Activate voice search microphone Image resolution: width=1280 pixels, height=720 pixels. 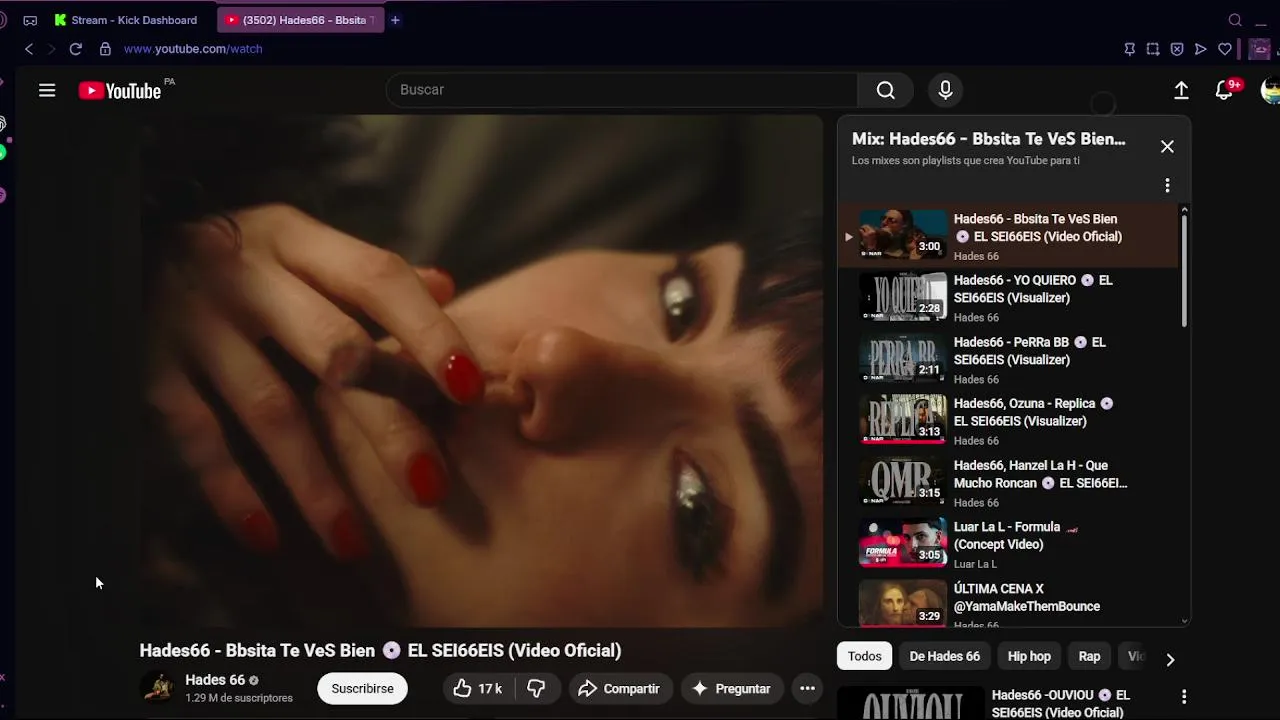pyautogui.click(x=945, y=90)
